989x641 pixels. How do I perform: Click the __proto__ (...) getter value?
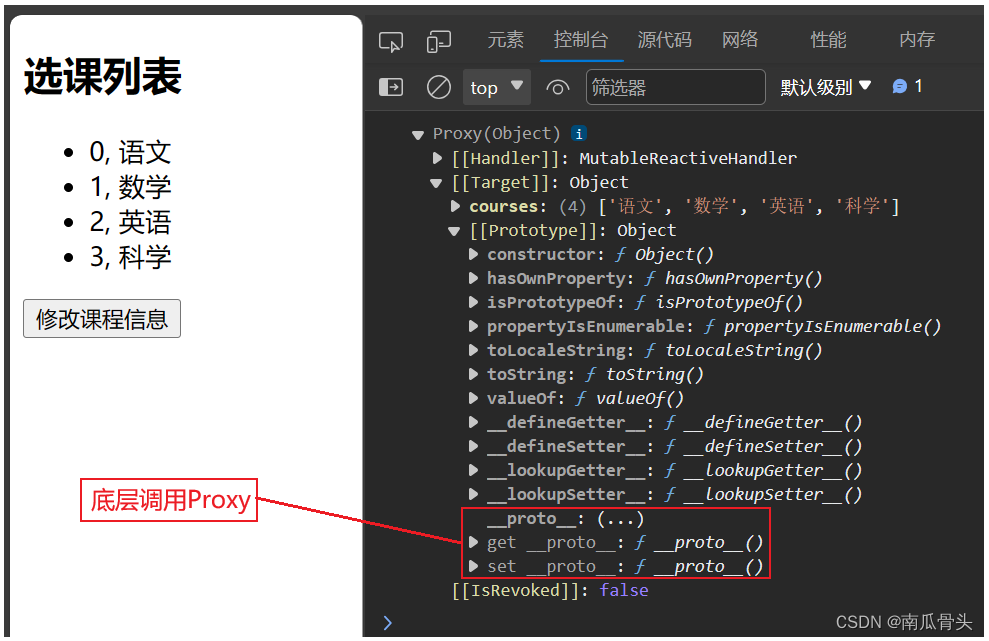click(620, 519)
